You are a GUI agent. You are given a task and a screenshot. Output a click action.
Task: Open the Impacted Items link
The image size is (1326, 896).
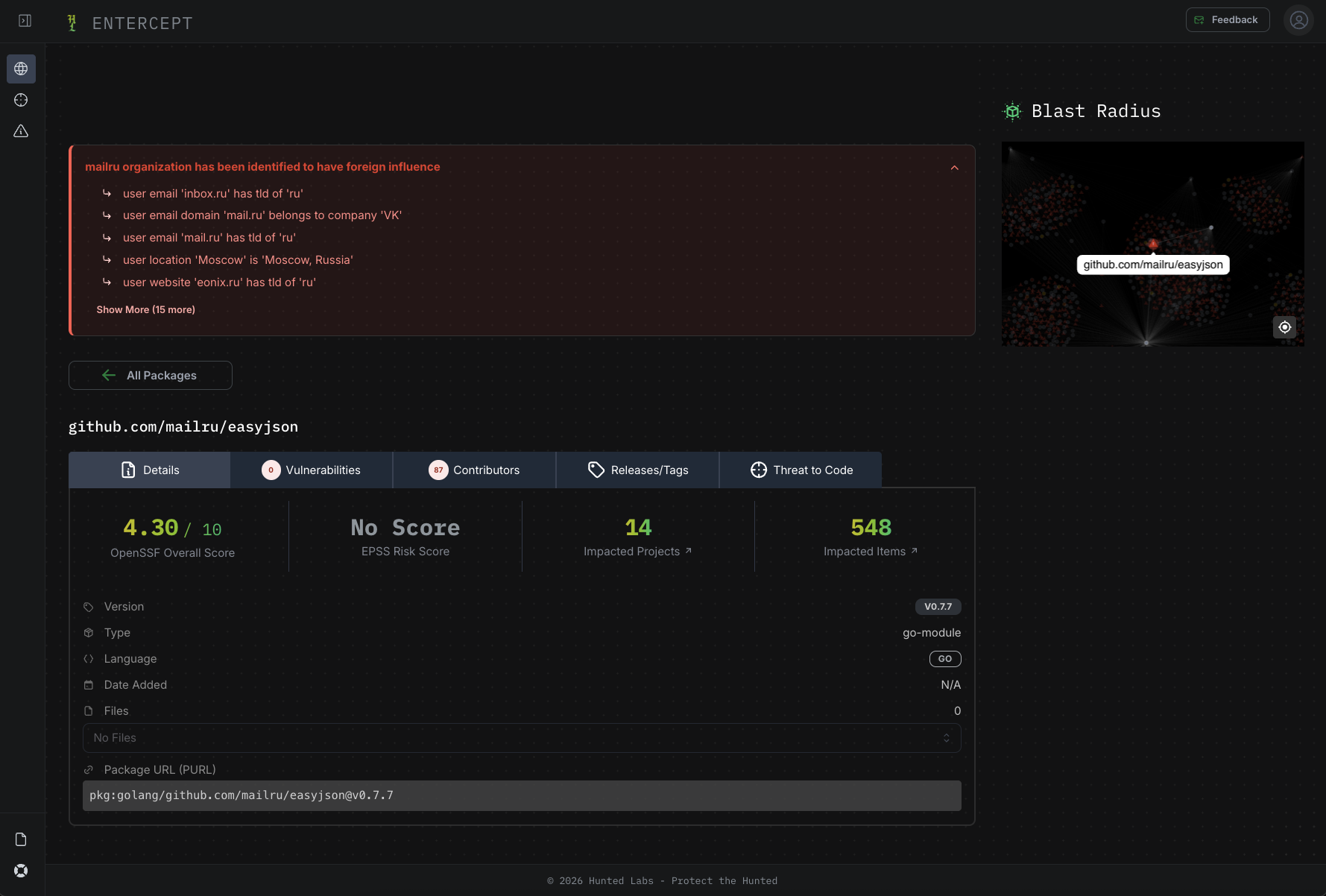[871, 552]
